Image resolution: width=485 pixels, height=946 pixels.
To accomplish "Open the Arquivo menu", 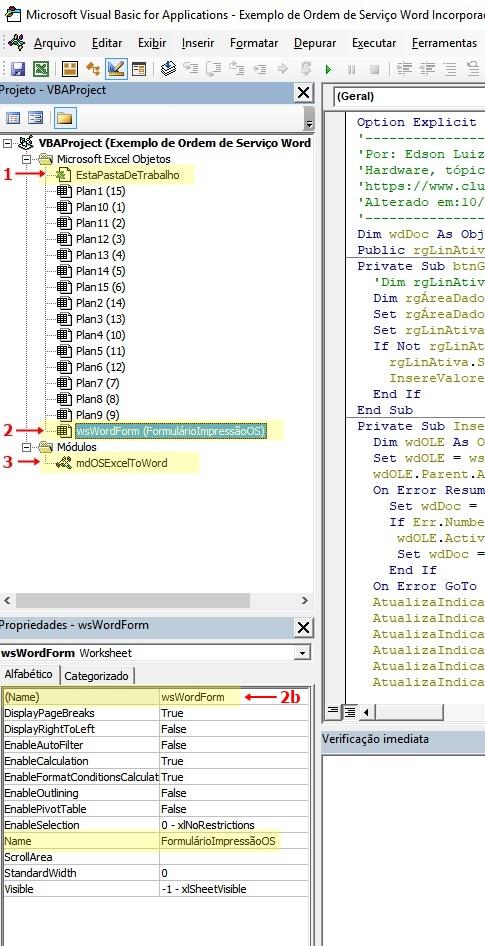I will (x=55, y=43).
